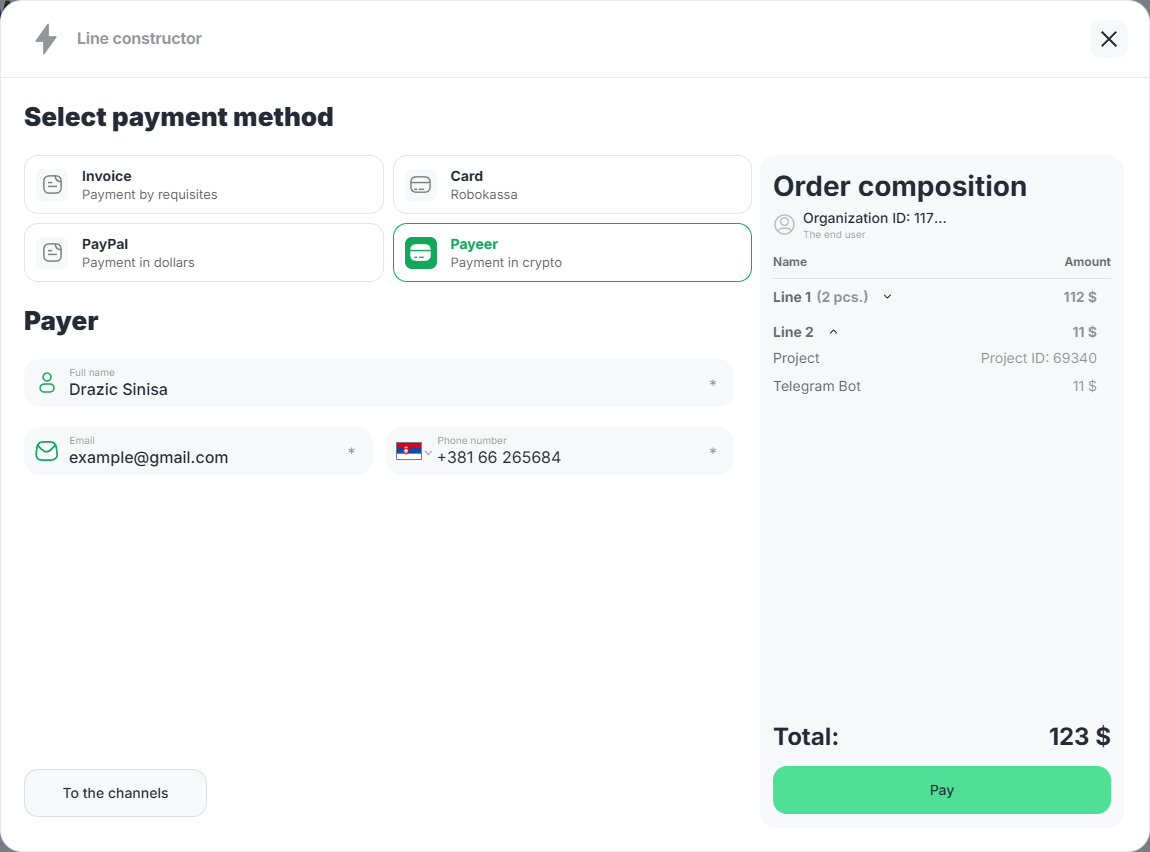The height and width of the screenshot is (852, 1150).
Task: Click the Card Robokassa card icon
Action: tap(421, 185)
